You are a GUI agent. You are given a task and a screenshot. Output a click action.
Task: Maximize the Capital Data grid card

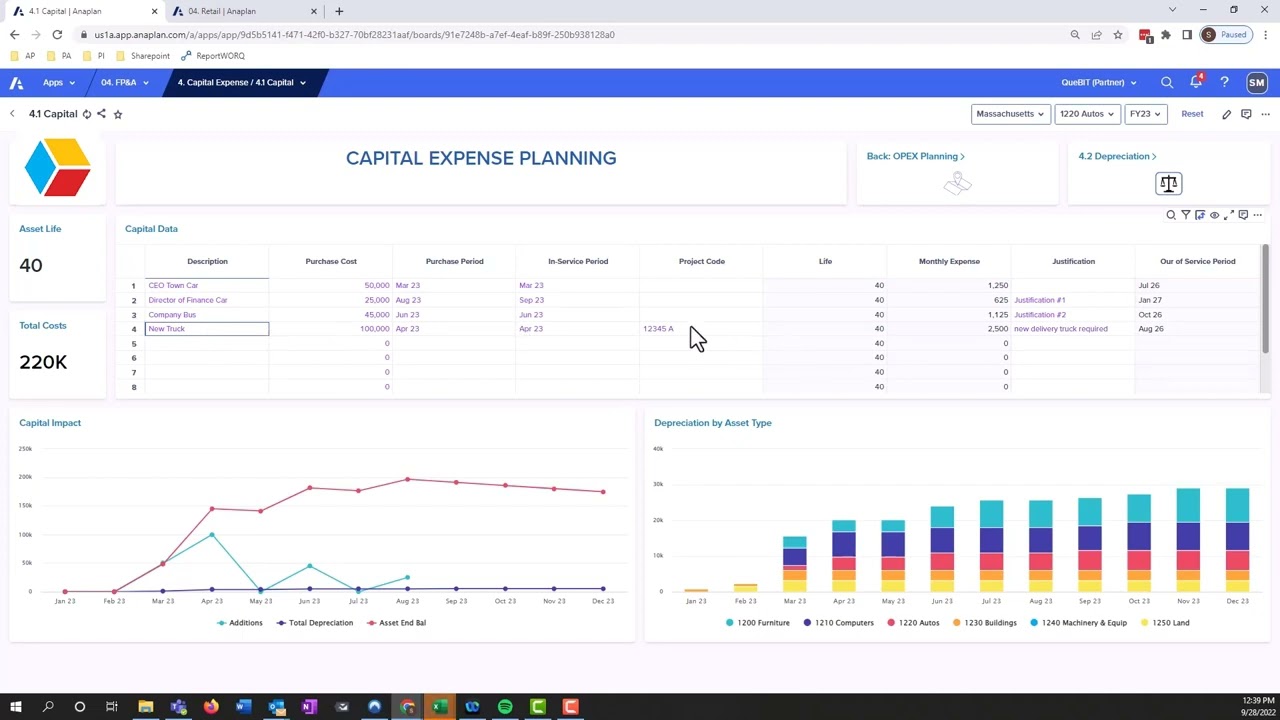[x=1229, y=215]
